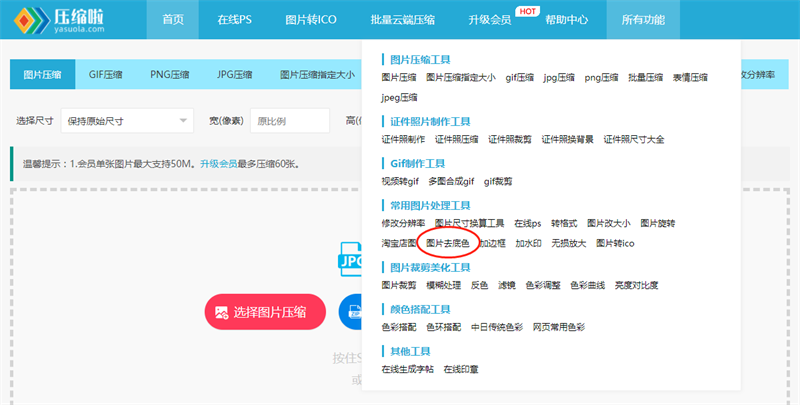Open 反色 tool link
Viewport: 800px width, 405px height.
coord(479,285)
